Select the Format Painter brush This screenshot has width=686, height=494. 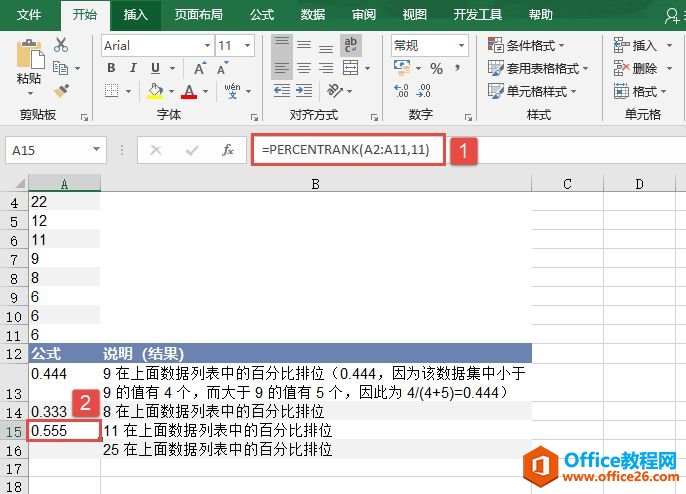tap(61, 91)
